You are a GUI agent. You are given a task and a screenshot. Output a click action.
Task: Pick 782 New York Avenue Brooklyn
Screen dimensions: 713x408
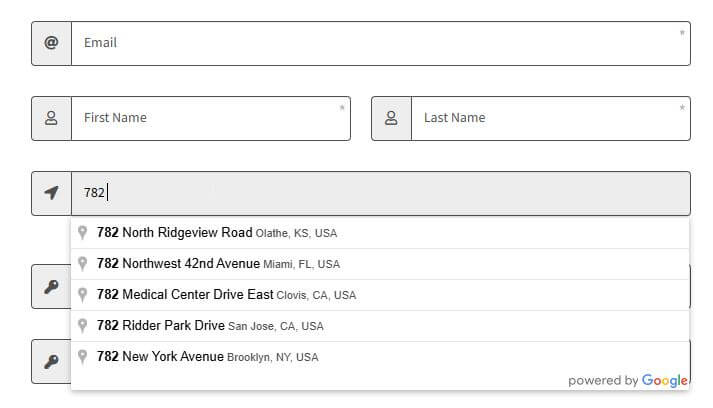pos(380,357)
